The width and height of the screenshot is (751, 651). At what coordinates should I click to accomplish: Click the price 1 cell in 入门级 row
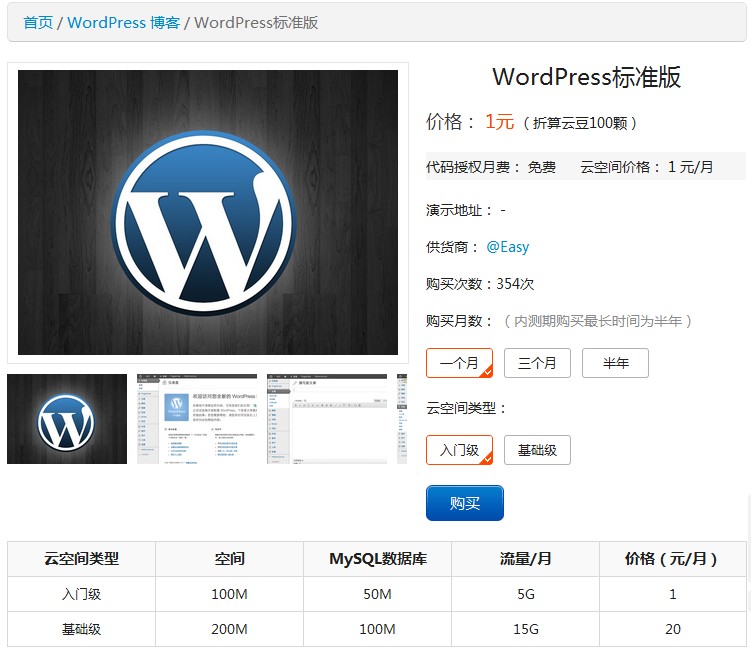672,594
